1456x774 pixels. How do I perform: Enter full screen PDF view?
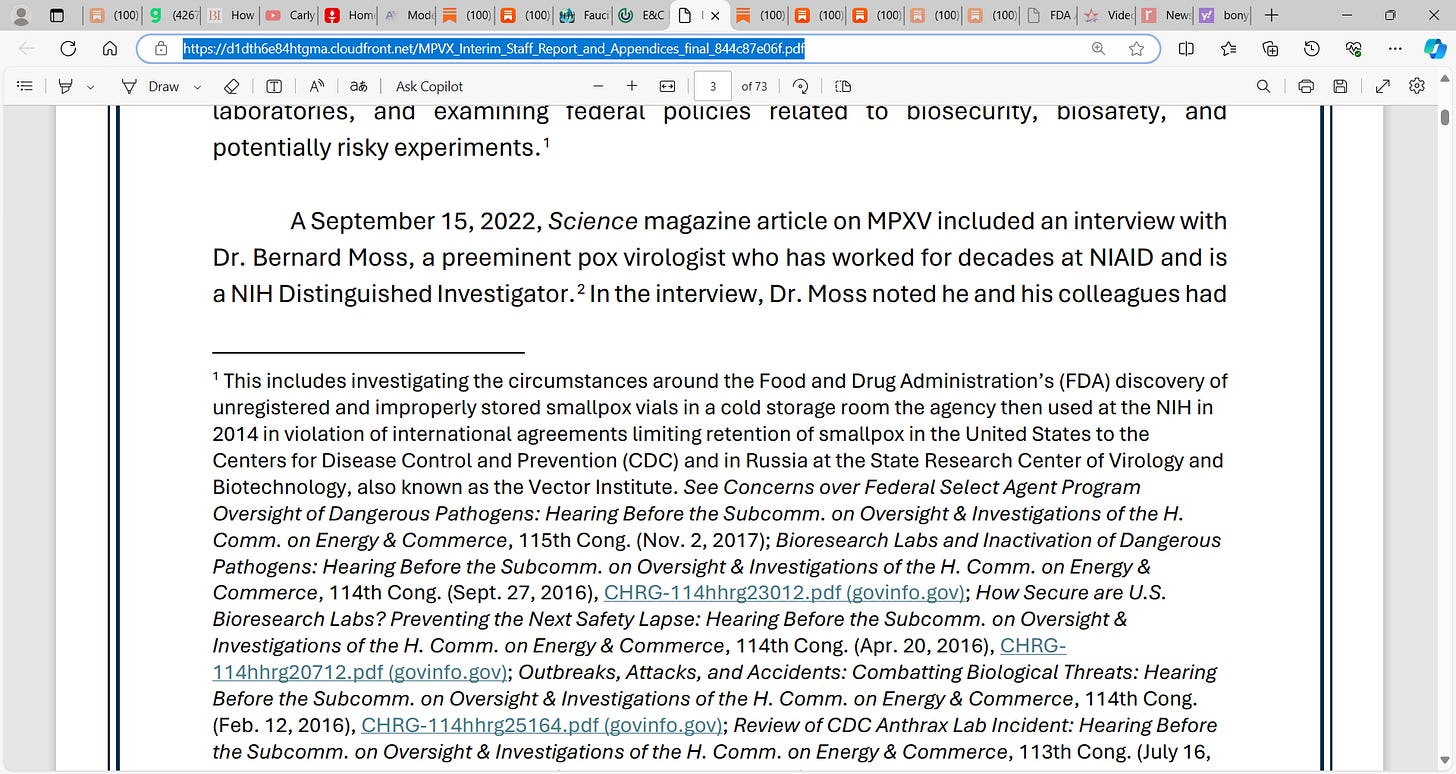pyautogui.click(x=1383, y=86)
